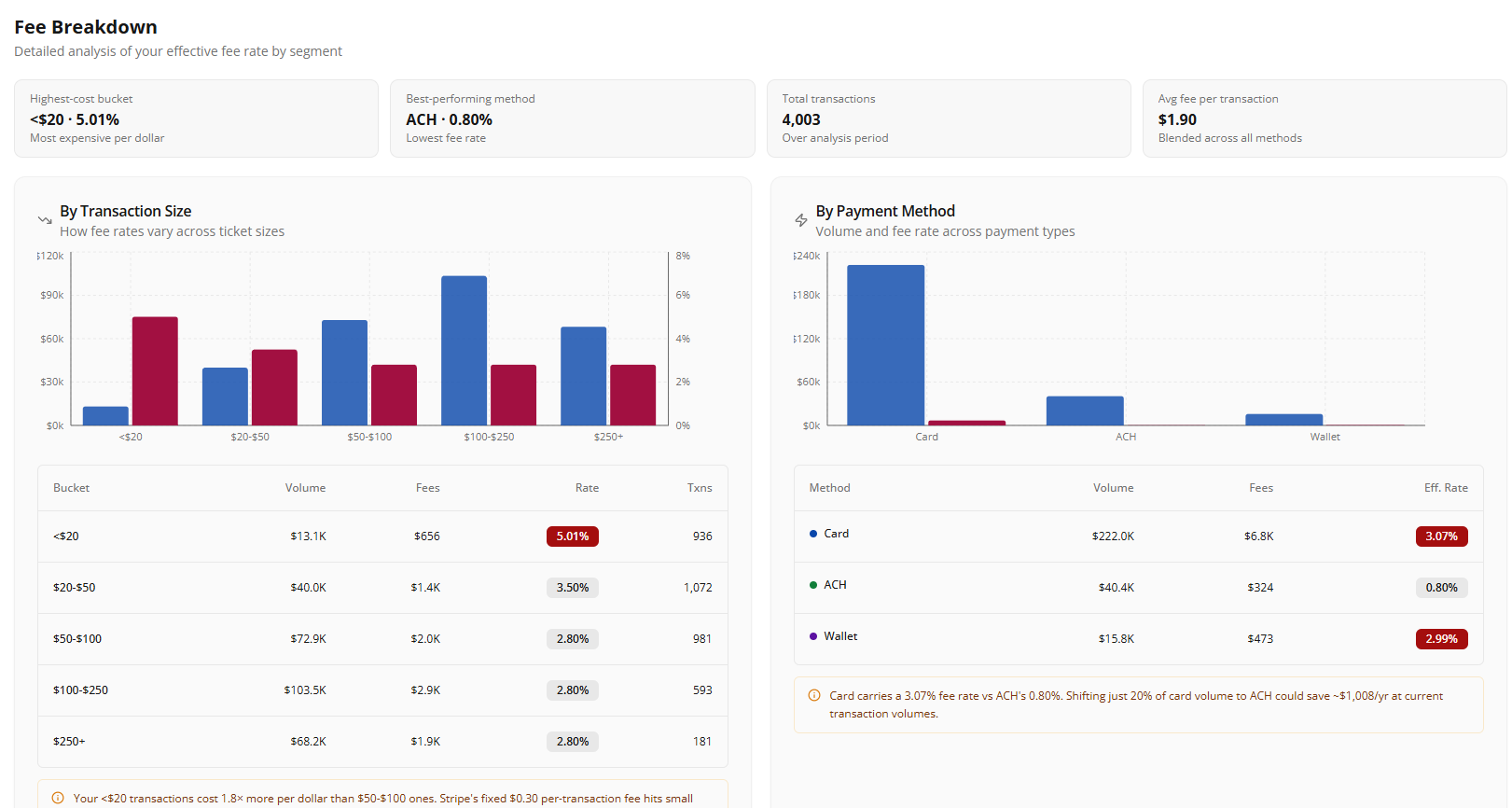
Task: Select the 0.80% rate badge in ACH row
Action: tap(1440, 588)
